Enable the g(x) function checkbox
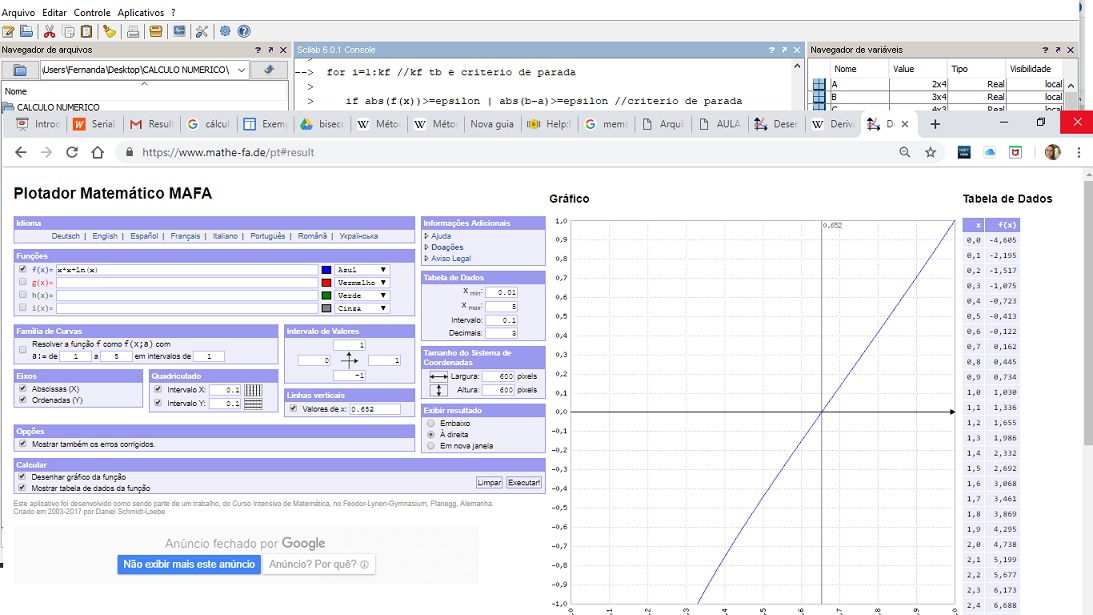The width and height of the screenshot is (1093, 615). coord(23,283)
